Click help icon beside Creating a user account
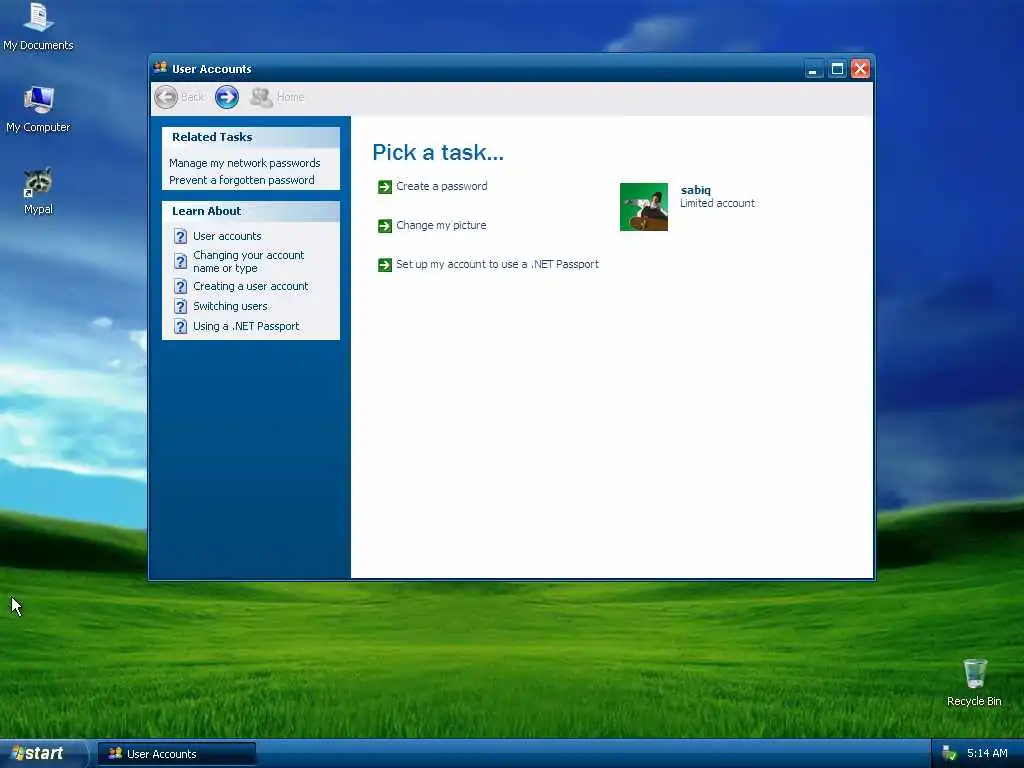The image size is (1024, 768). click(x=180, y=287)
